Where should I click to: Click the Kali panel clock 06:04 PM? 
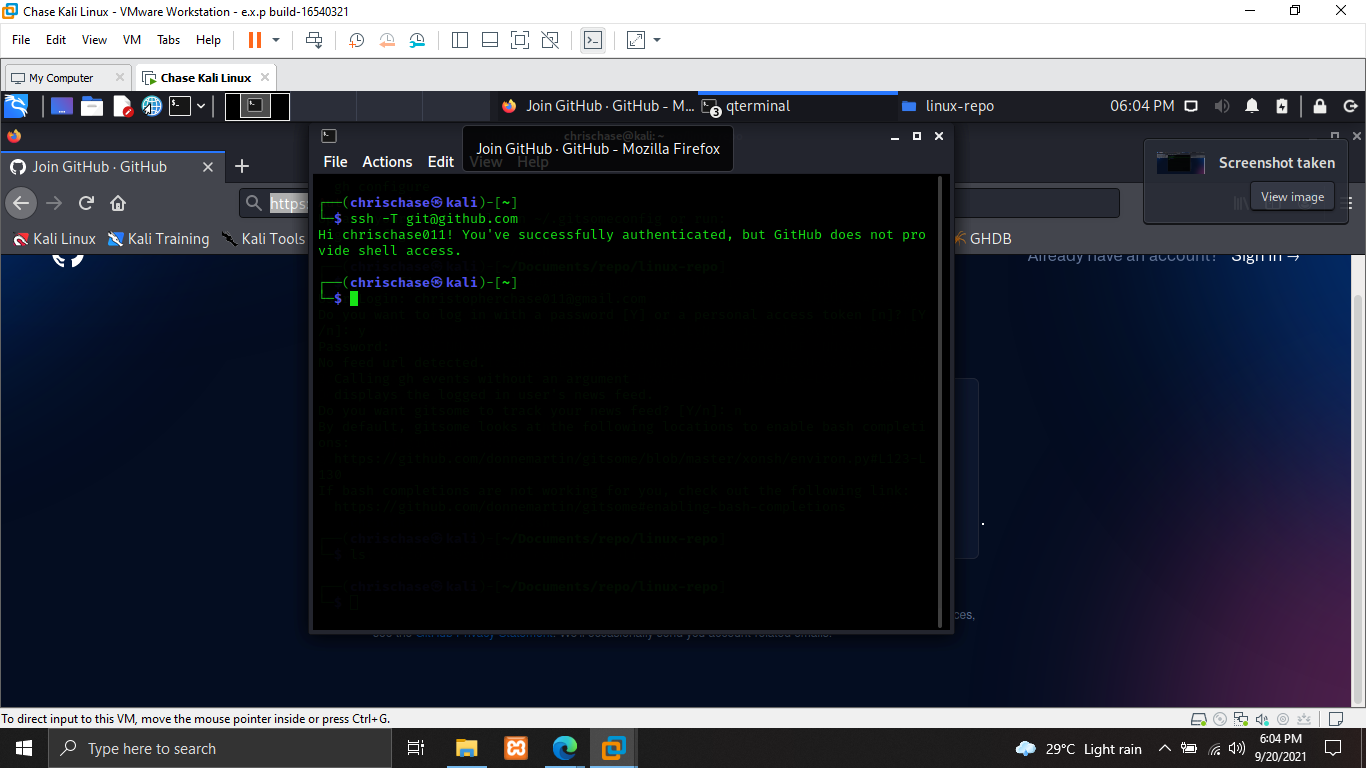pyautogui.click(x=1142, y=106)
